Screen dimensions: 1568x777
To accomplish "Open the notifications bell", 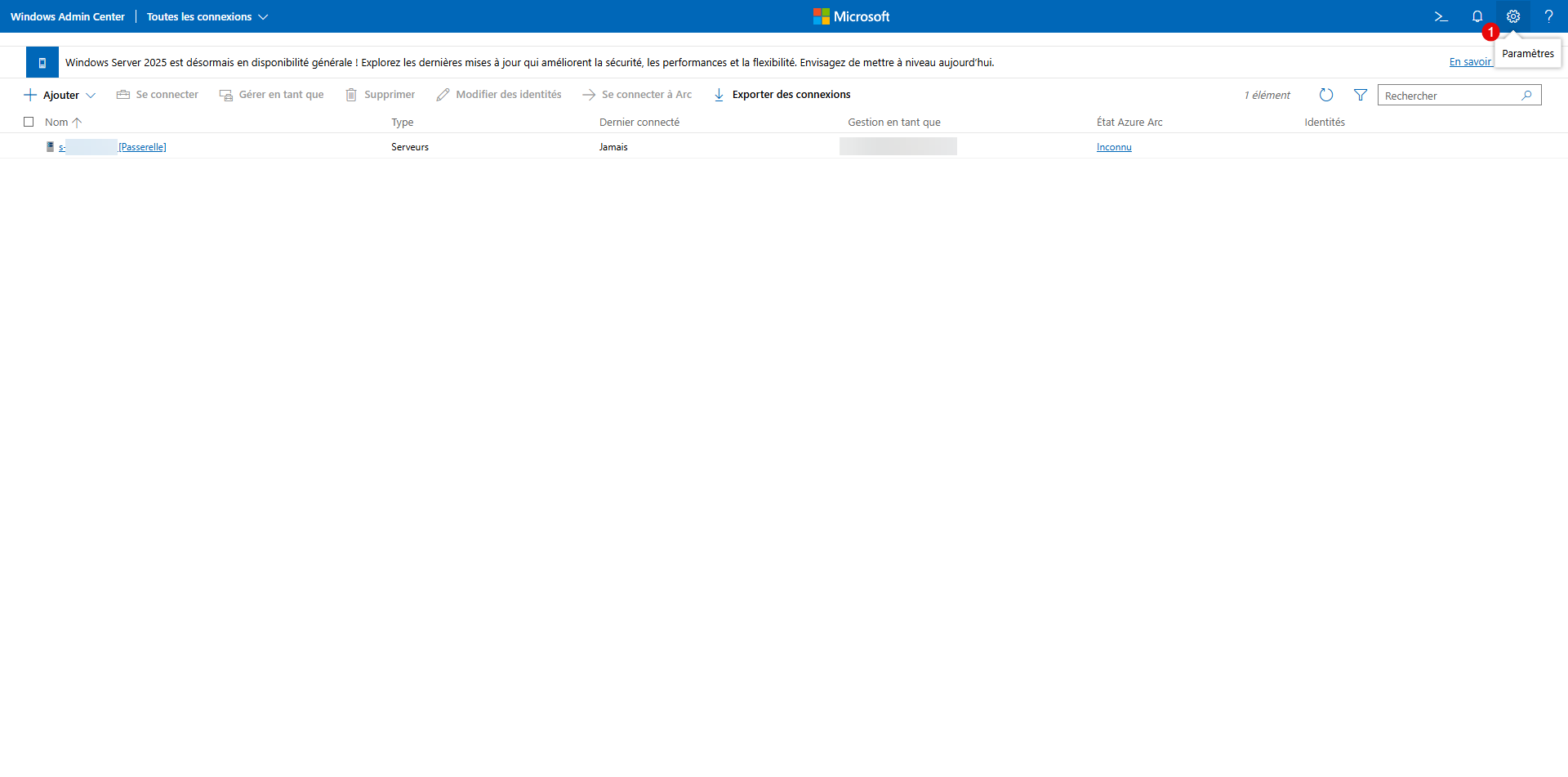I will 1477,16.
